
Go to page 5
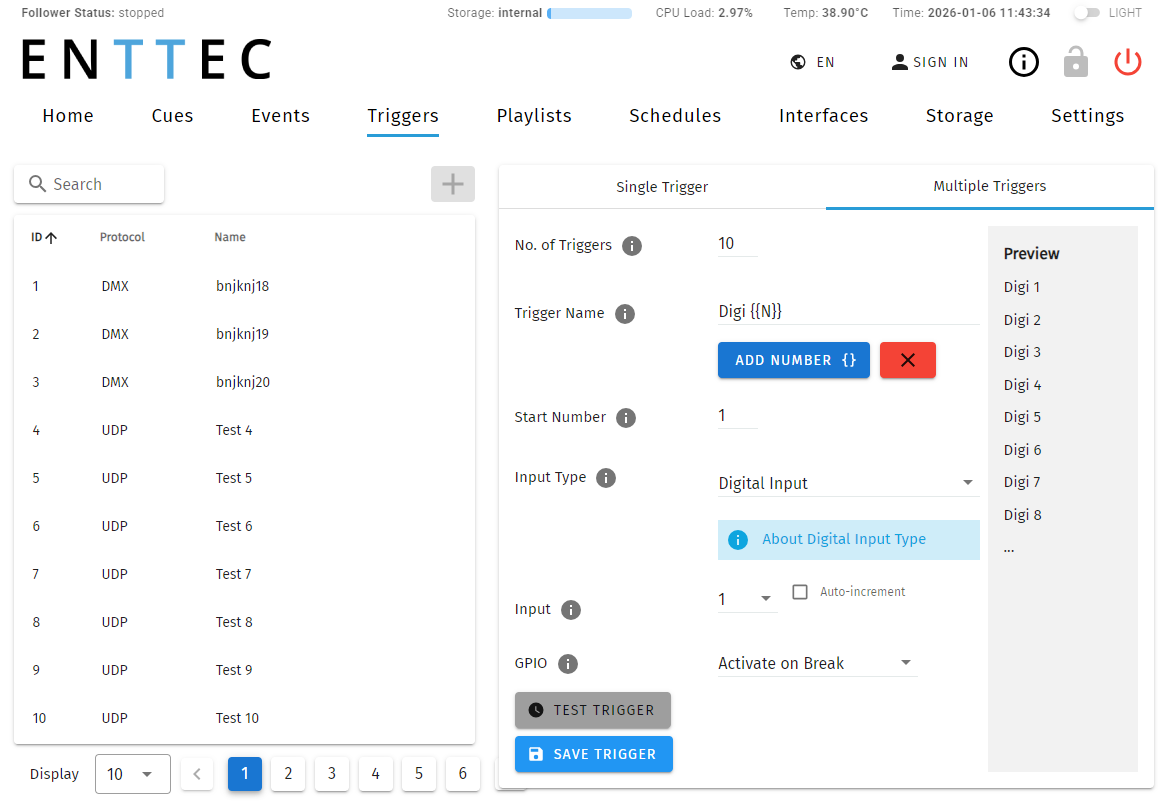tap(419, 774)
